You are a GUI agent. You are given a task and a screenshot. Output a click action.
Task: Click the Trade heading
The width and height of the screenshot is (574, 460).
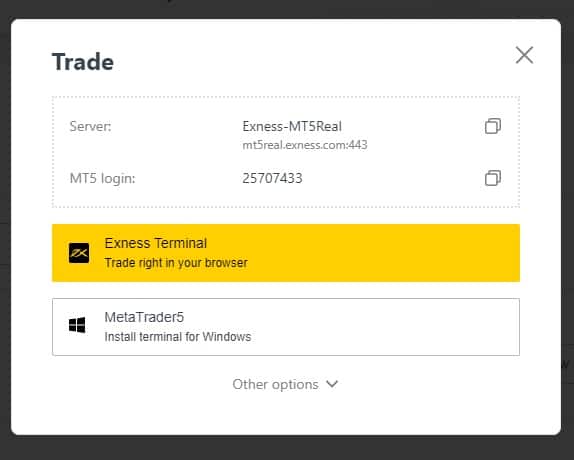(83, 62)
